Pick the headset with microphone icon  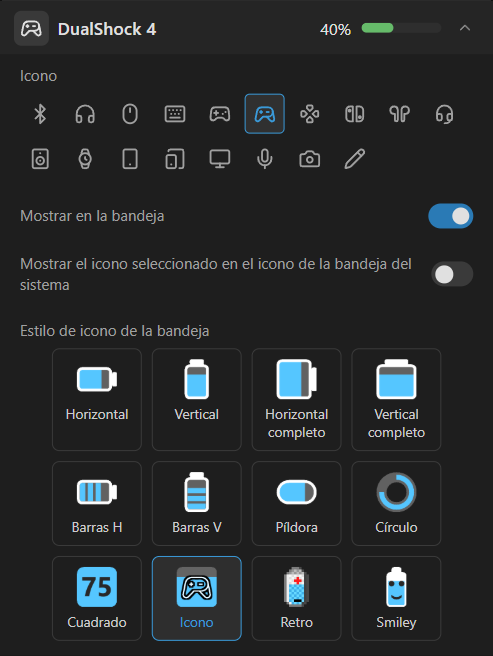coord(444,114)
